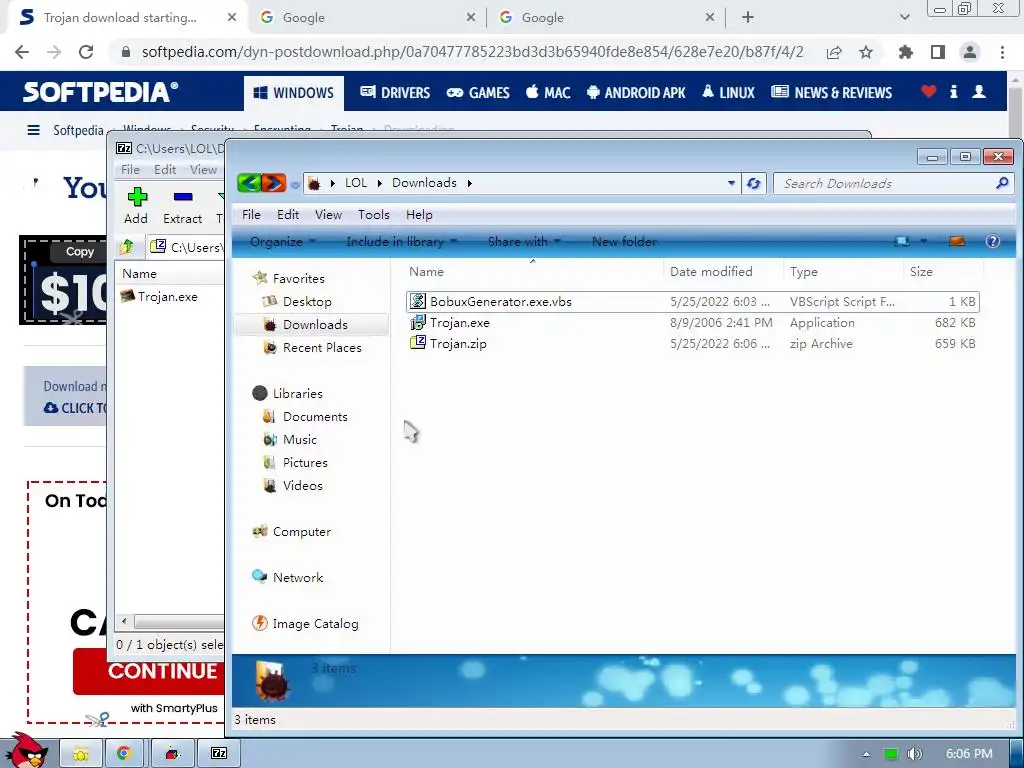
Task: Go to Softpedia GAMES section
Action: click(x=478, y=92)
